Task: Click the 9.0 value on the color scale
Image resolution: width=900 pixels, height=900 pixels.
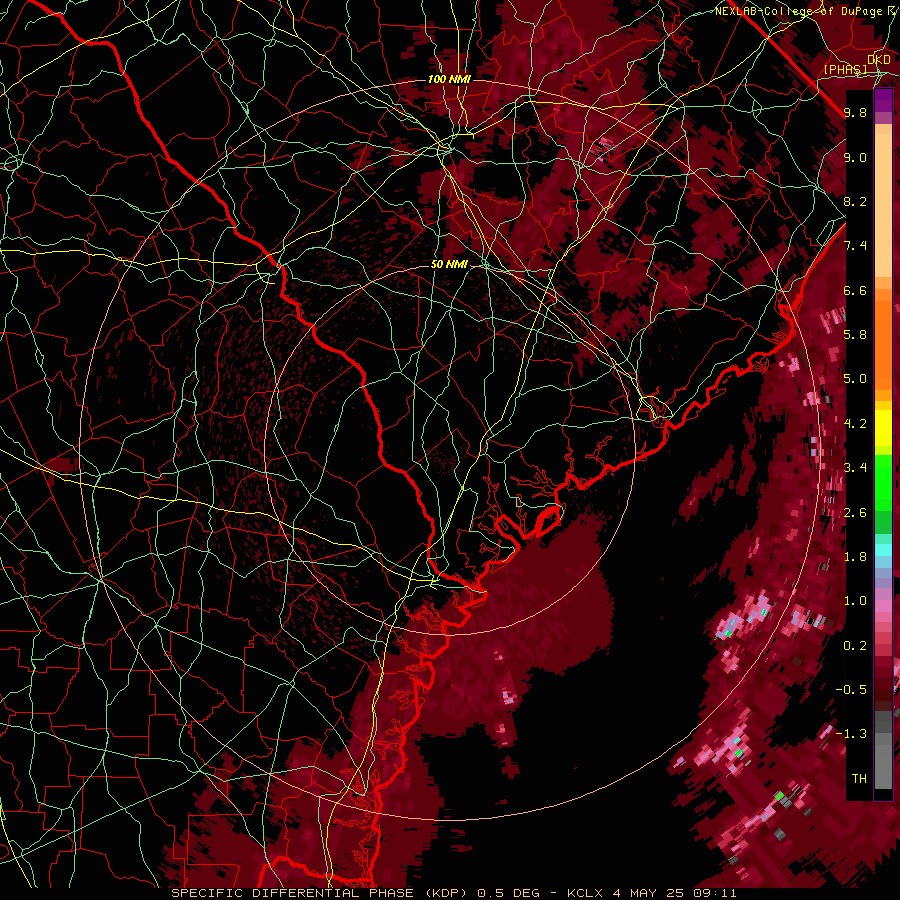Action: 855,157
